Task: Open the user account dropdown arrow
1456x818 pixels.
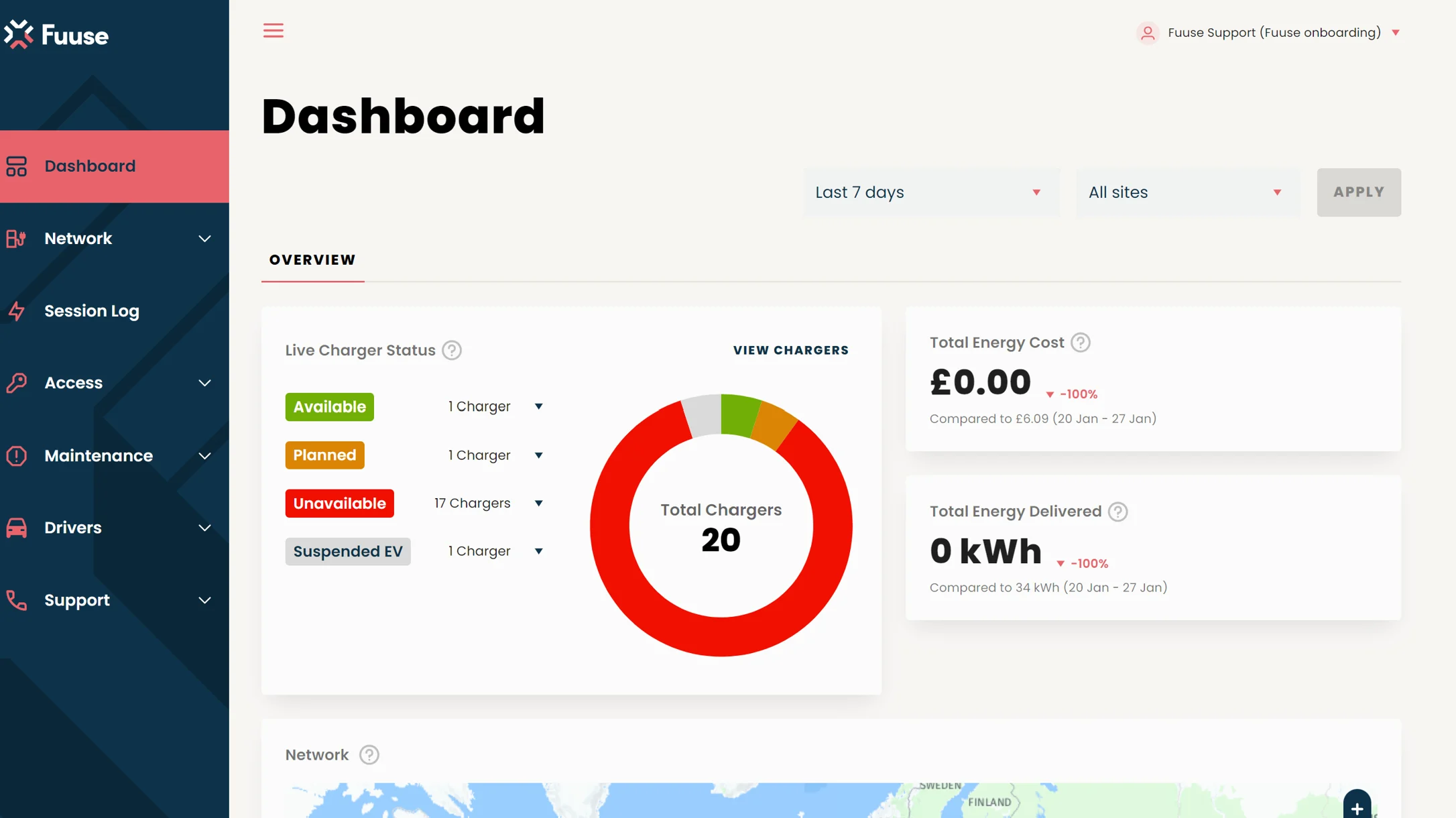Action: (1396, 33)
